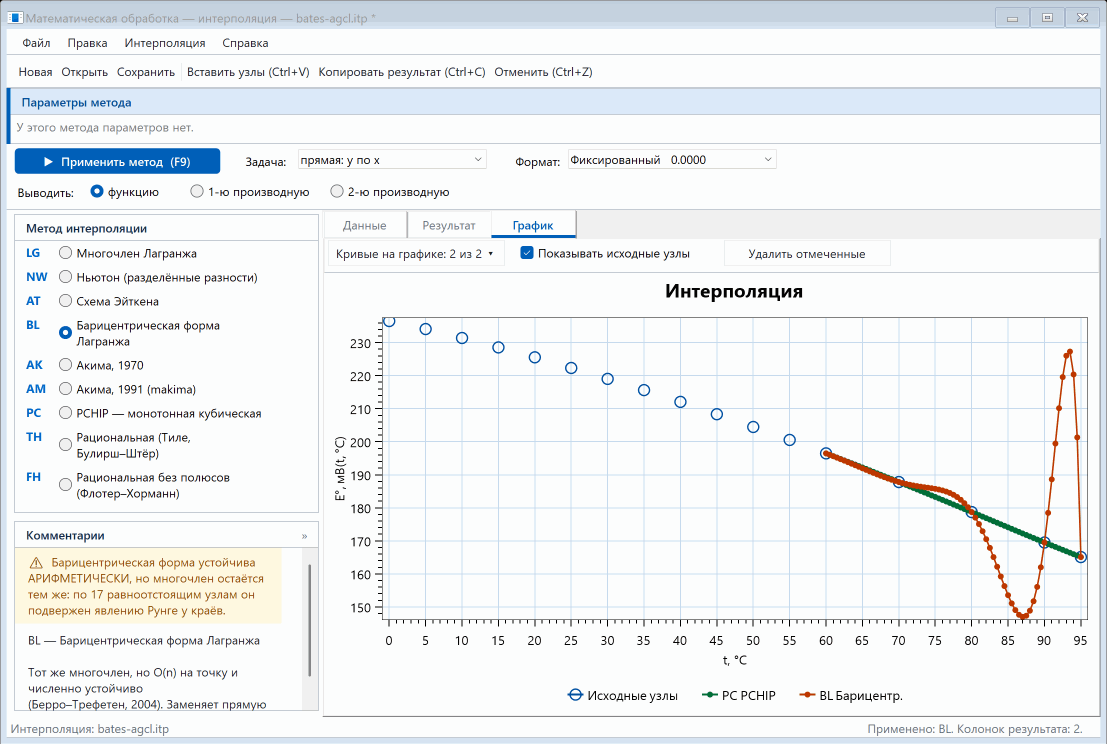Click Применить метод (F9) button

coord(117,162)
